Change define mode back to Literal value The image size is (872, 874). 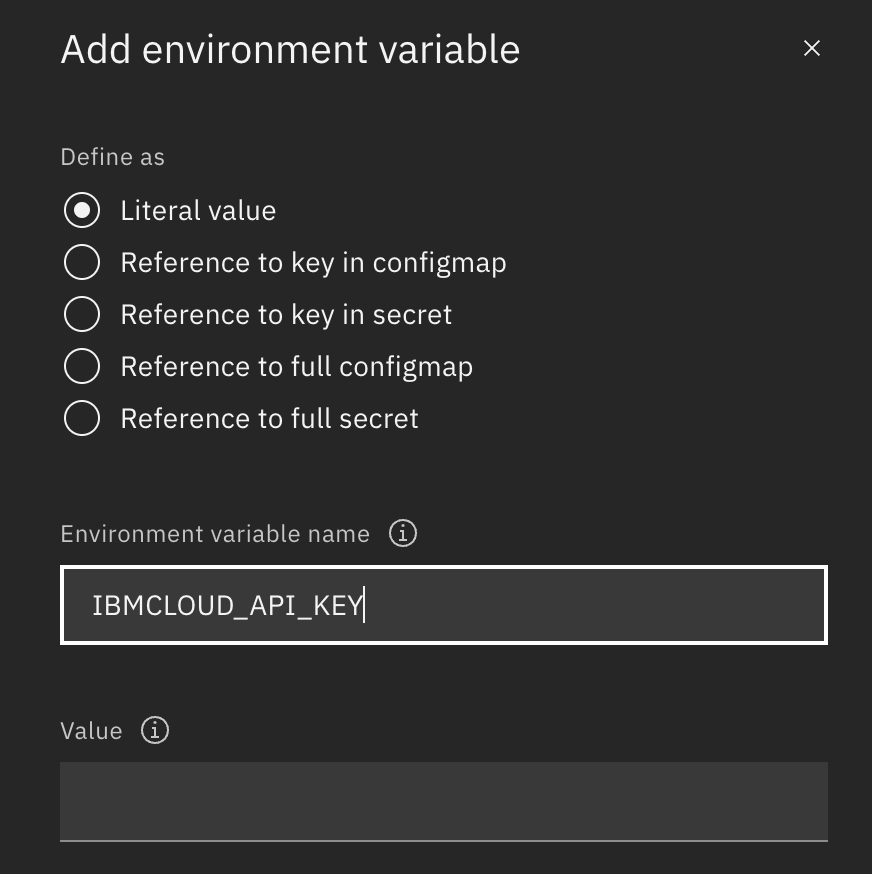point(82,210)
